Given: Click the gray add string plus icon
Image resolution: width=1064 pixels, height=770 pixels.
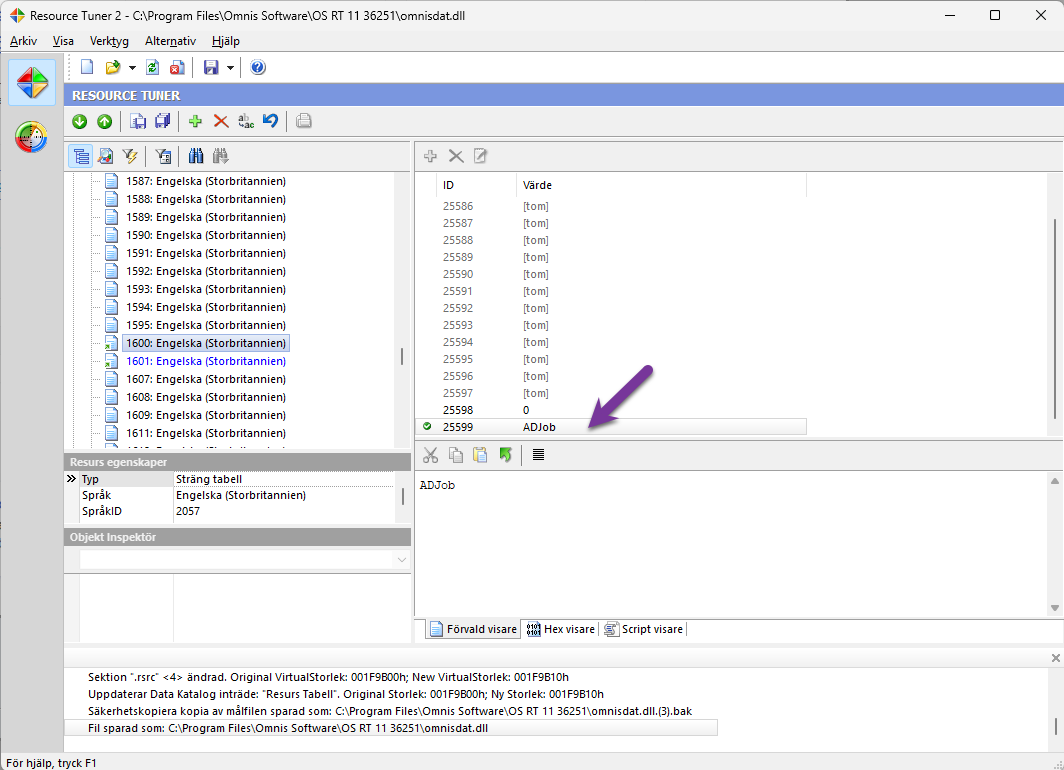Looking at the screenshot, I should tap(430, 156).
